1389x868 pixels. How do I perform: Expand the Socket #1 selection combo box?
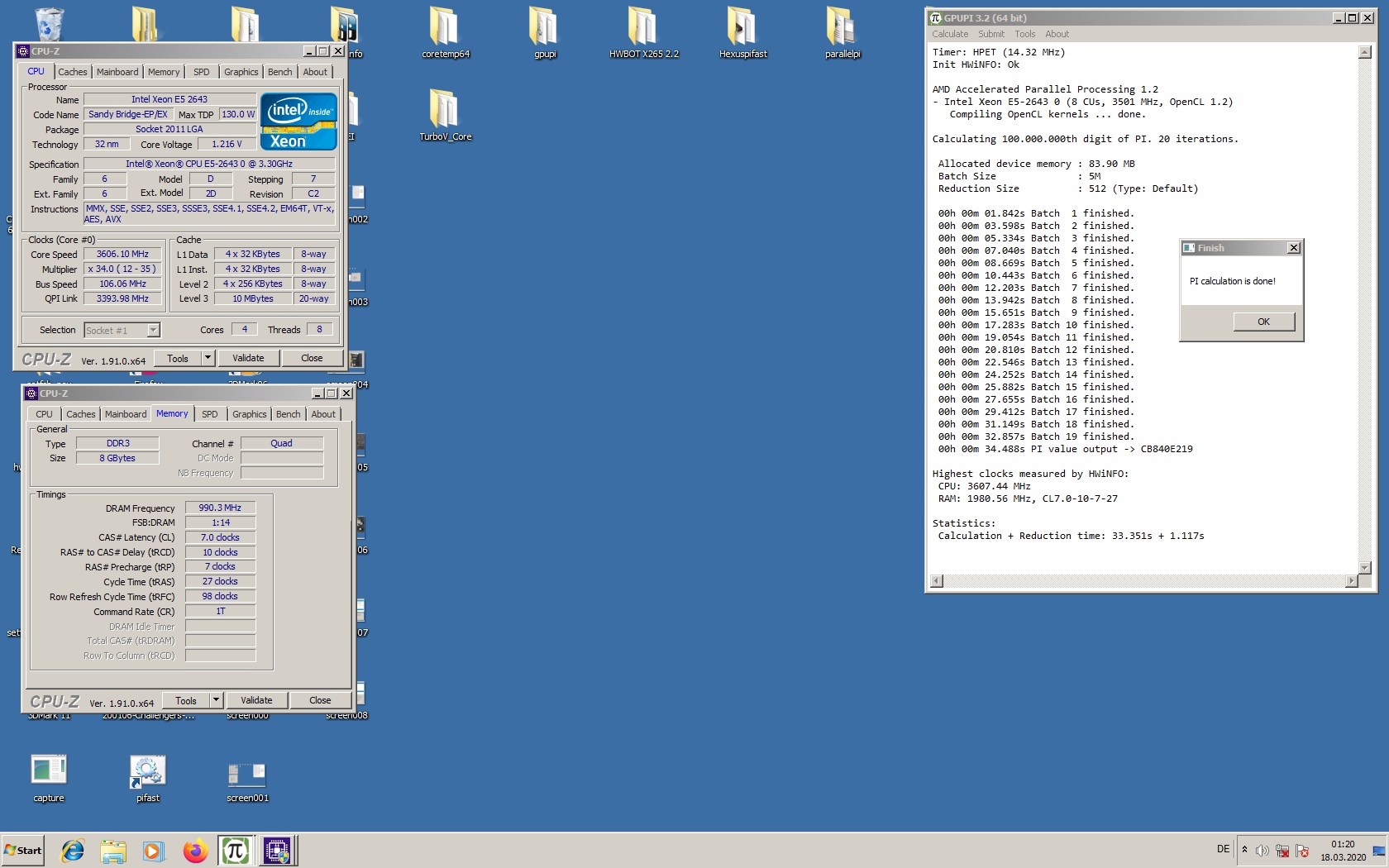click(153, 331)
